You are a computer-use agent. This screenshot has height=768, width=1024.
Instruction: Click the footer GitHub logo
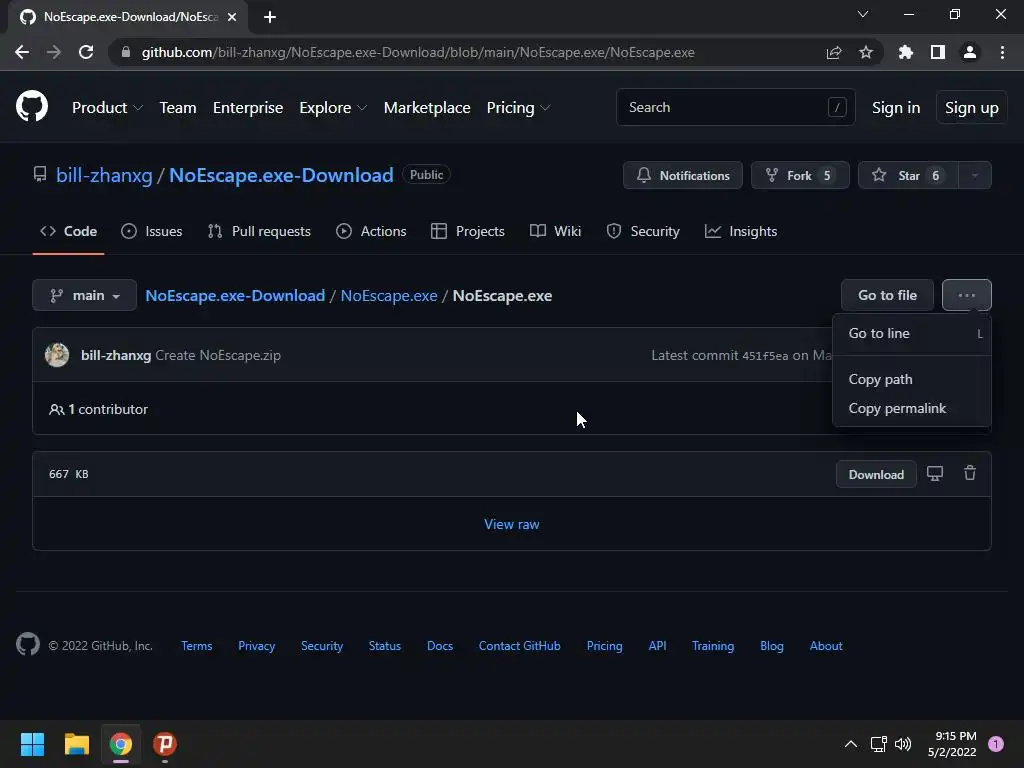[x=27, y=645]
